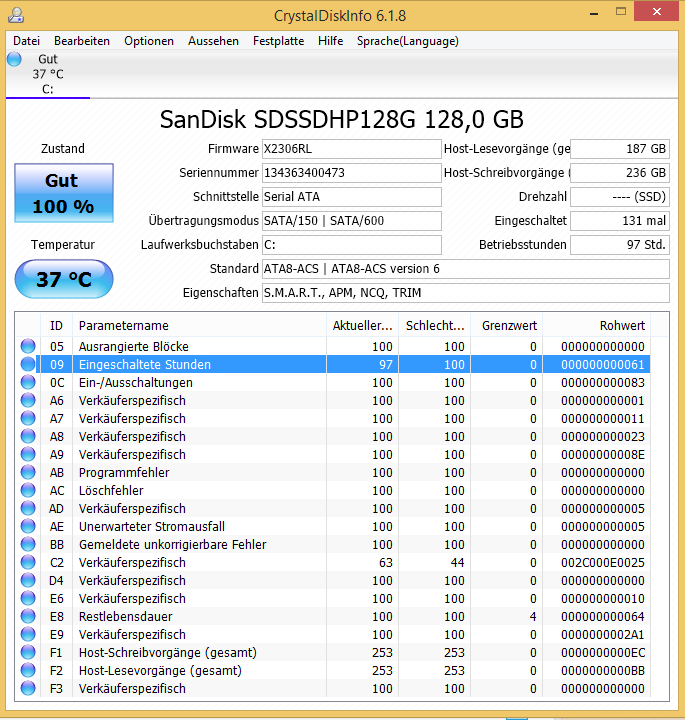This screenshot has height=720, width=685.
Task: Click the Eingeschaltet value 131 mal
Action: coord(620,221)
